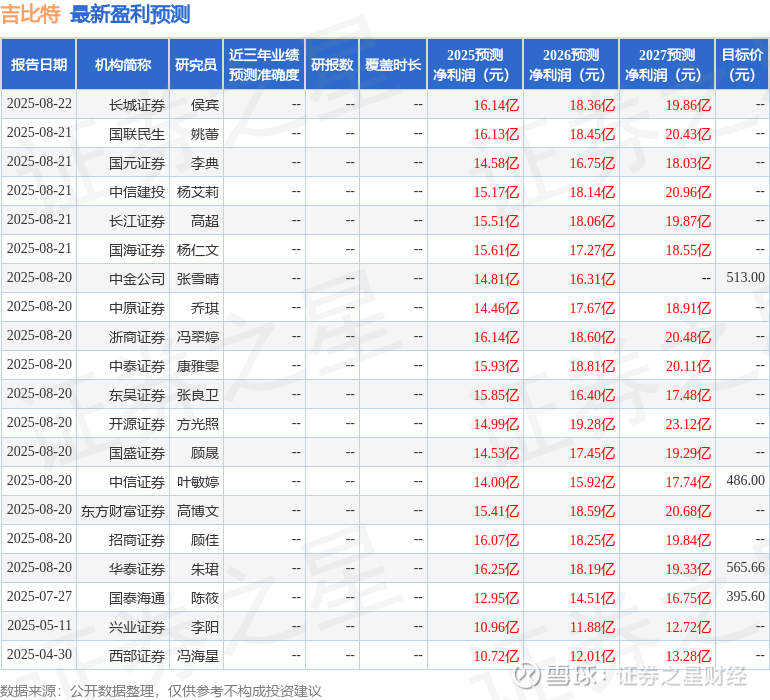Click researcher name 方光照

198,424
